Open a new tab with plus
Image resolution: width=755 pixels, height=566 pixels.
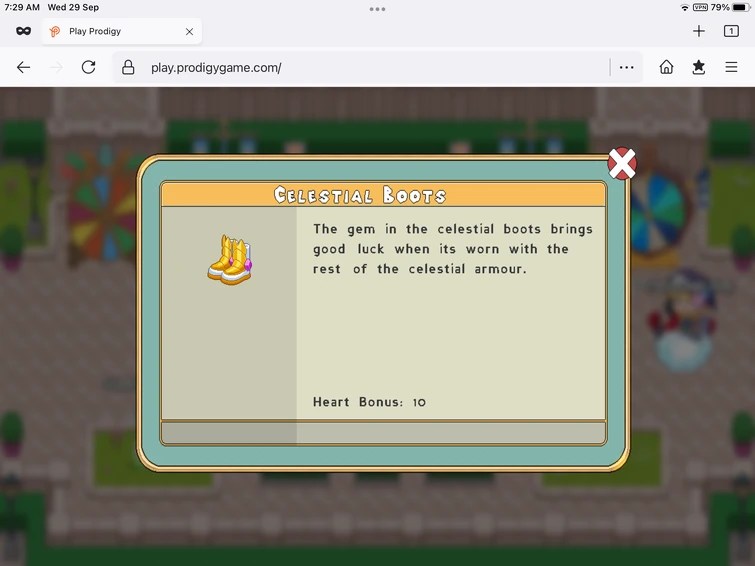click(x=699, y=31)
